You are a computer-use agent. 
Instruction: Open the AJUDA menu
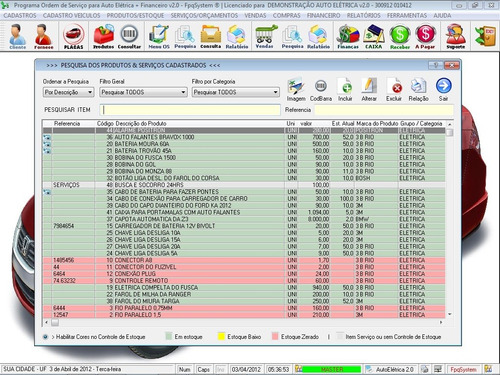442,15
